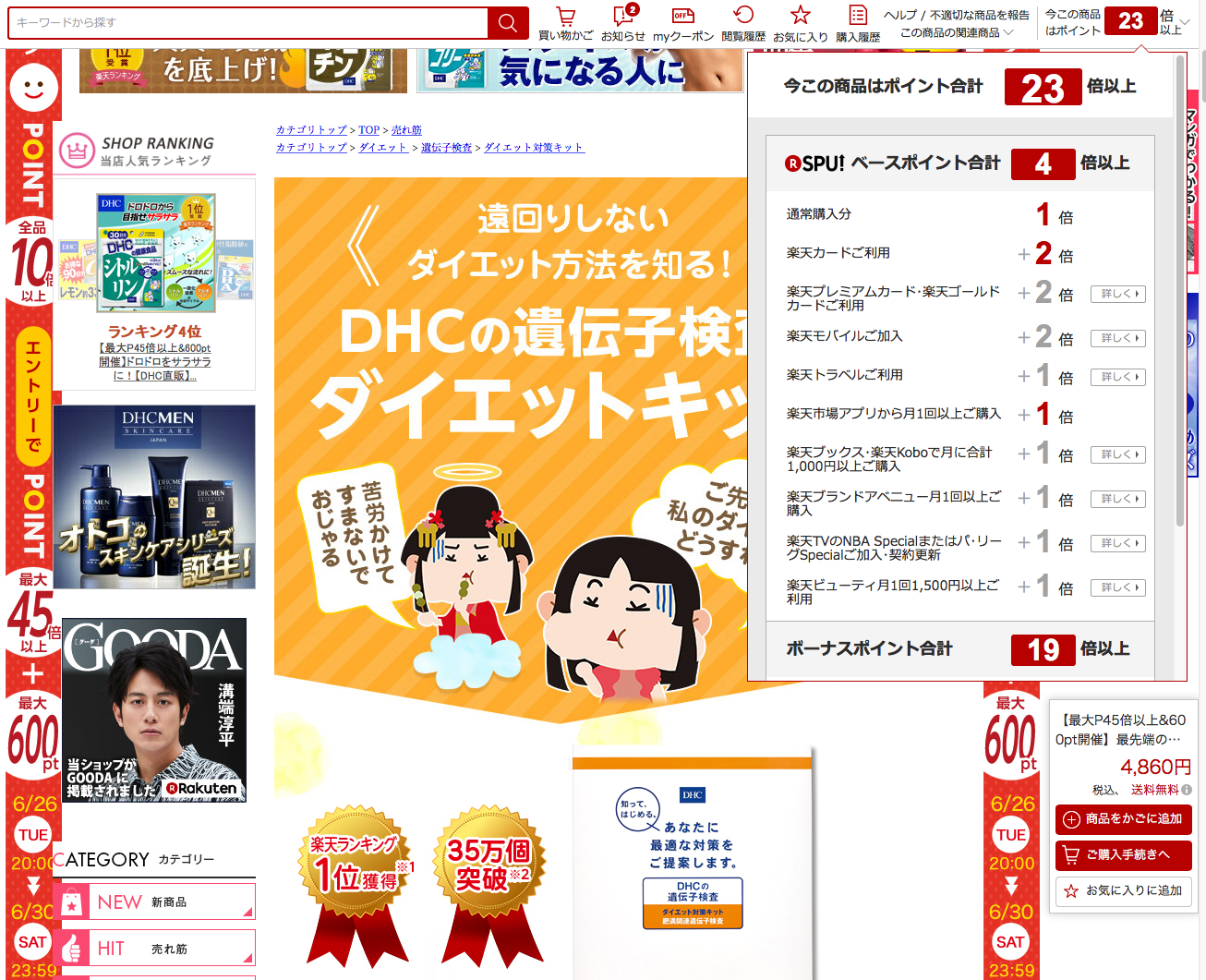Click 楽天カードご利用 row text
Viewport: 1206px width, 980px height.
point(838,253)
